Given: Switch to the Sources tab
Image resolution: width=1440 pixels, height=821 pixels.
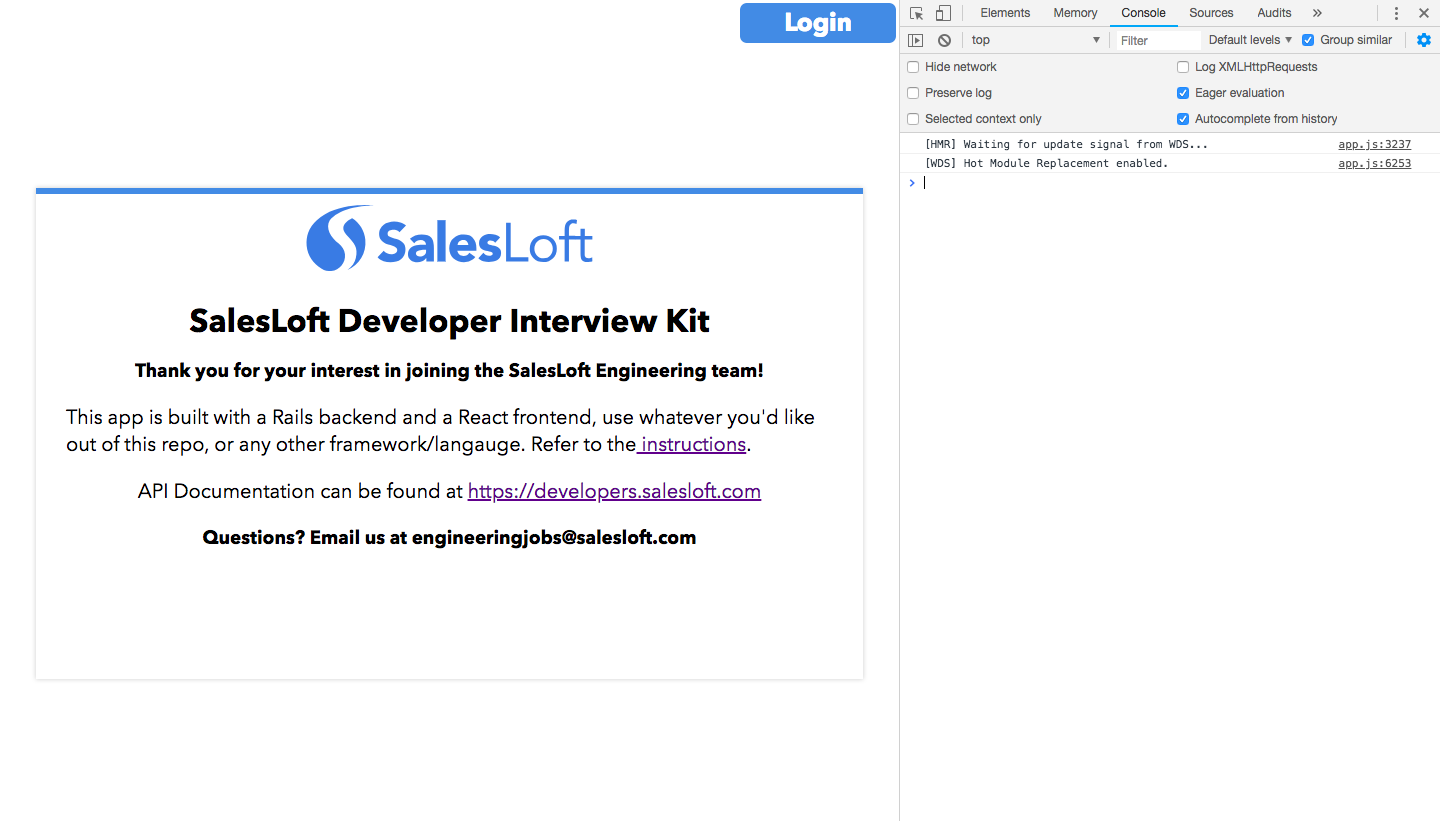Looking at the screenshot, I should click(1211, 13).
